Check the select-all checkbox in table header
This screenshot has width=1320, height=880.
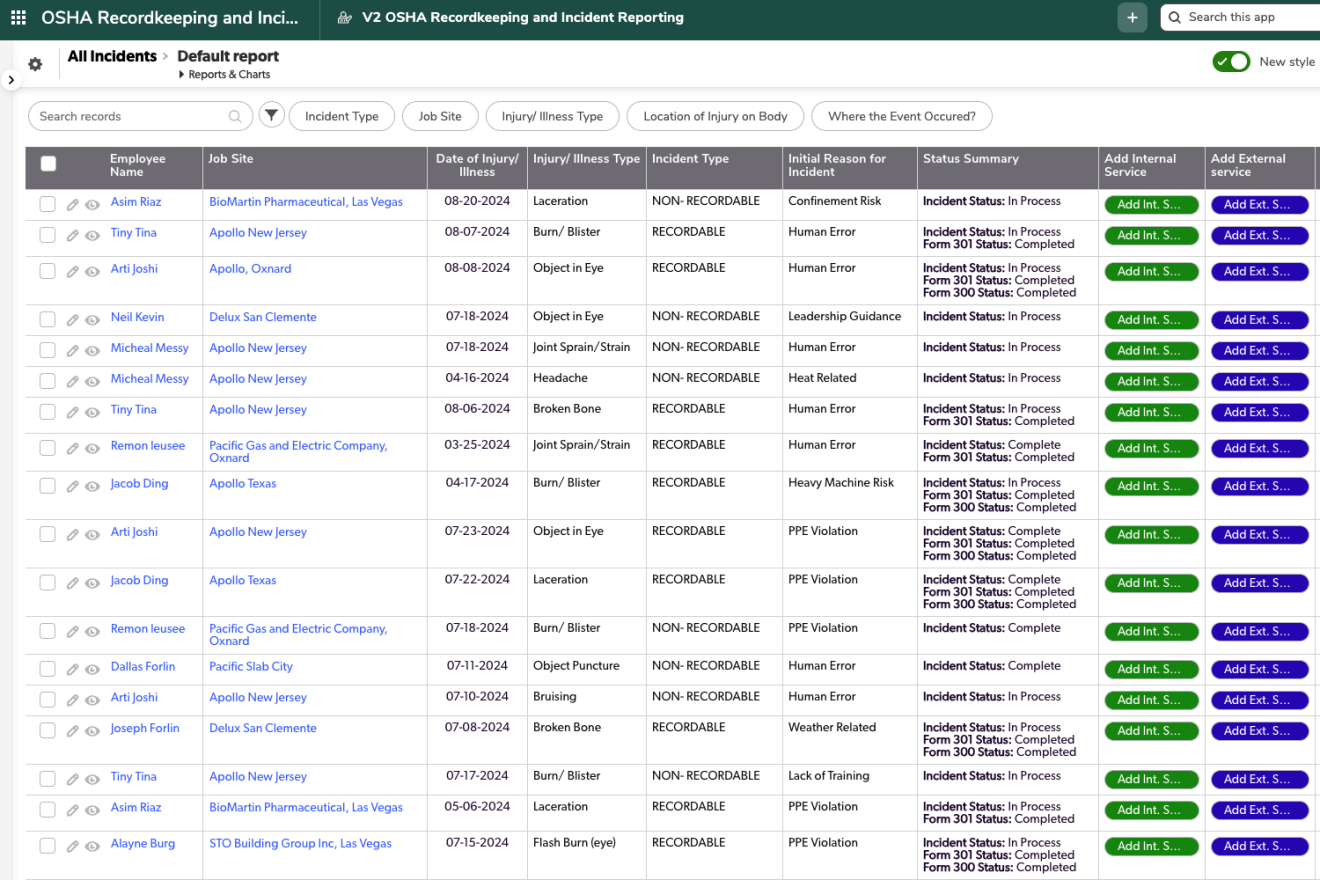[48, 164]
